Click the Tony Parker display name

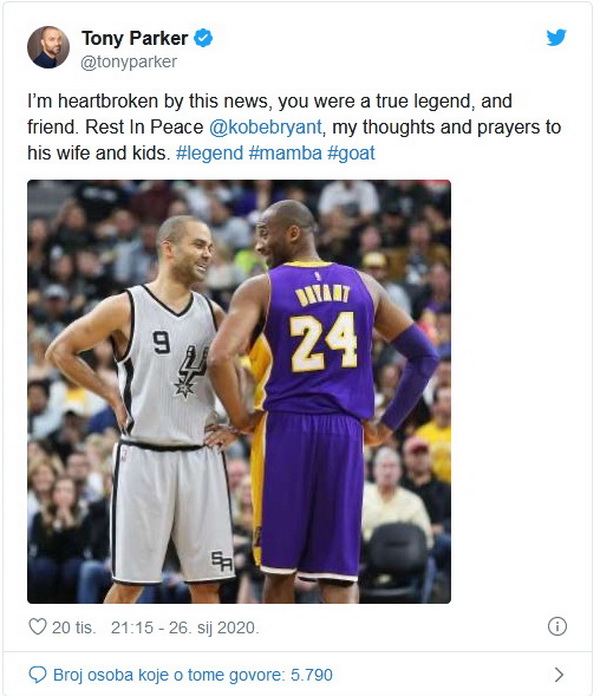point(135,38)
